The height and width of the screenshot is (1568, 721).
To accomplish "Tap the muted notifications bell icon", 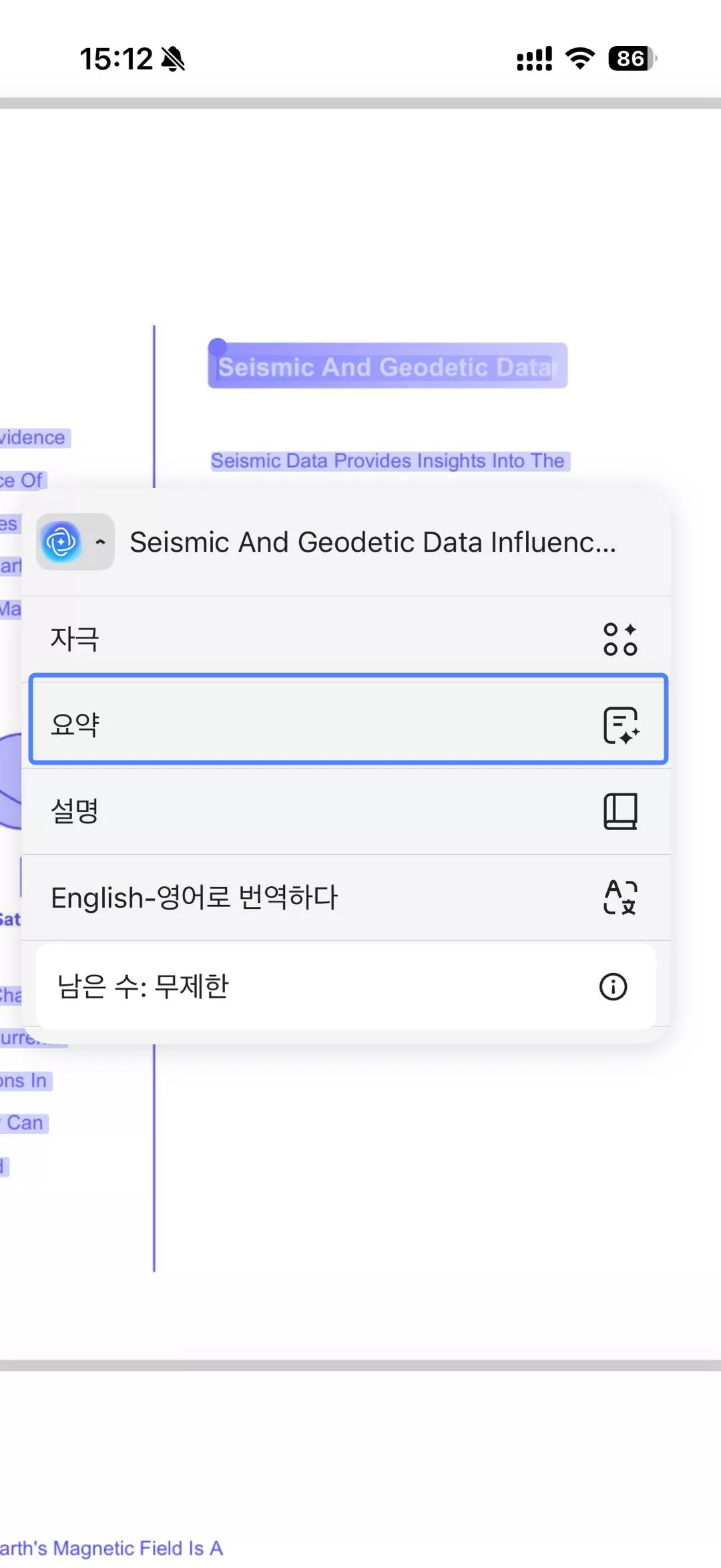I will (x=173, y=59).
